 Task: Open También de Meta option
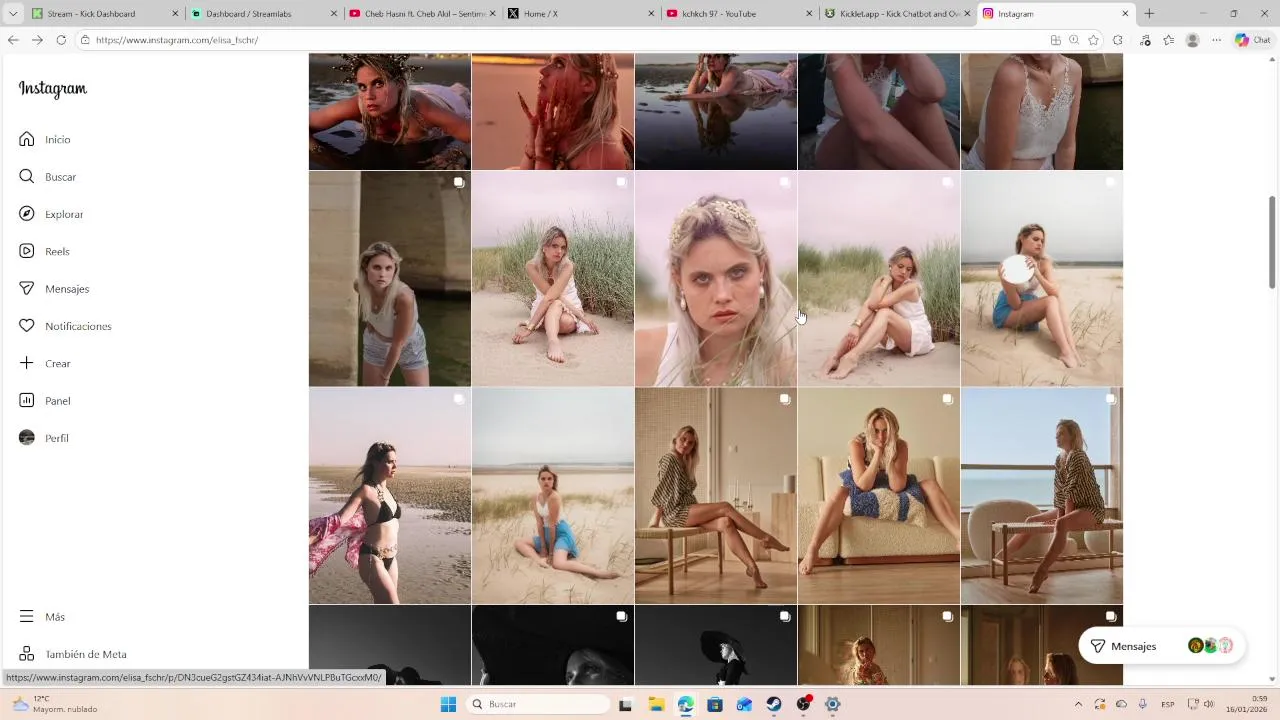coord(73,654)
